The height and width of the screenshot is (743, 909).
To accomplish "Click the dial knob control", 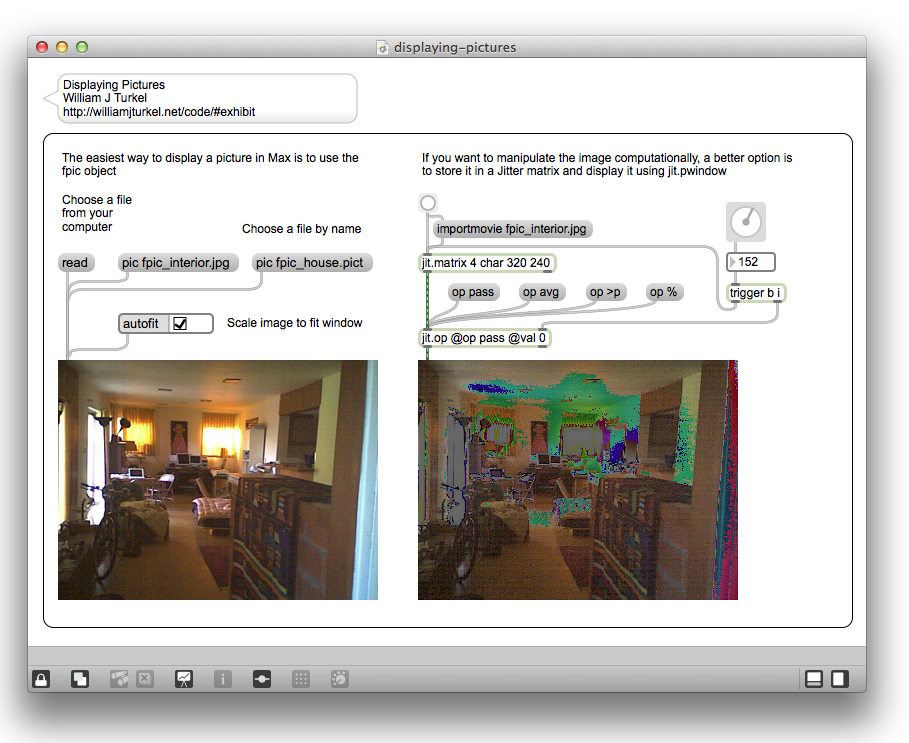I will 746,221.
